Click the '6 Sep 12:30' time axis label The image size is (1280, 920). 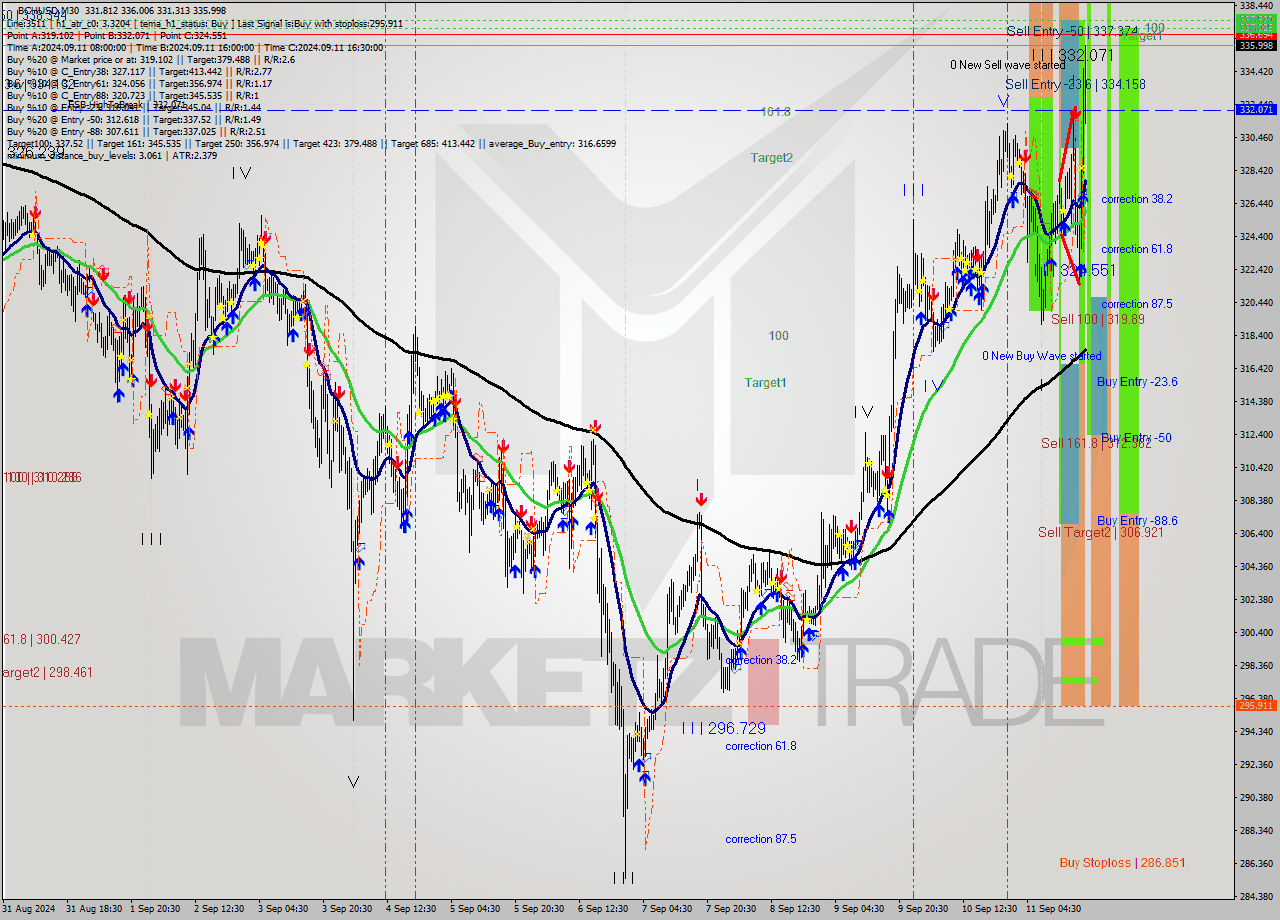pyautogui.click(x=604, y=909)
